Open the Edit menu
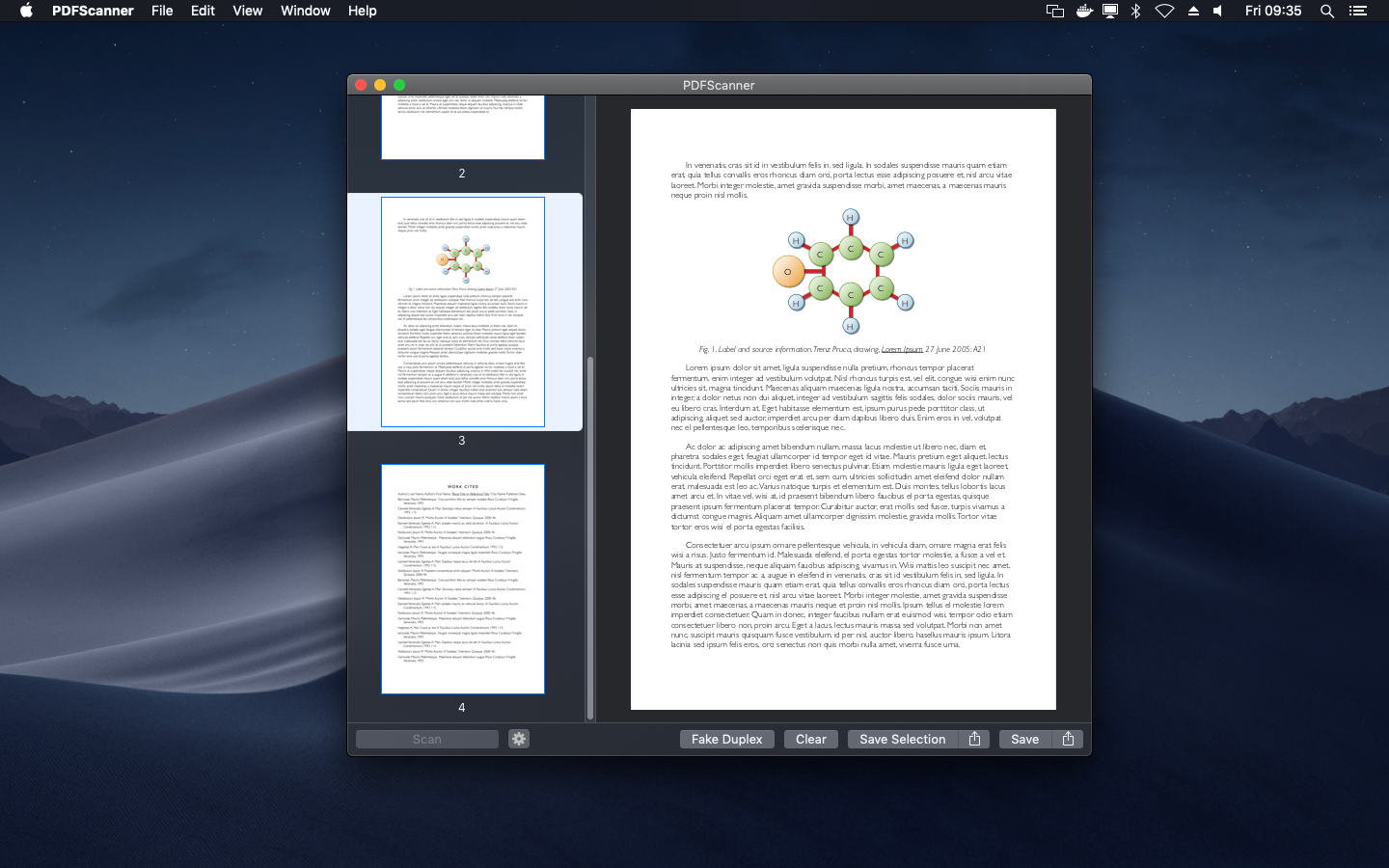 [203, 11]
